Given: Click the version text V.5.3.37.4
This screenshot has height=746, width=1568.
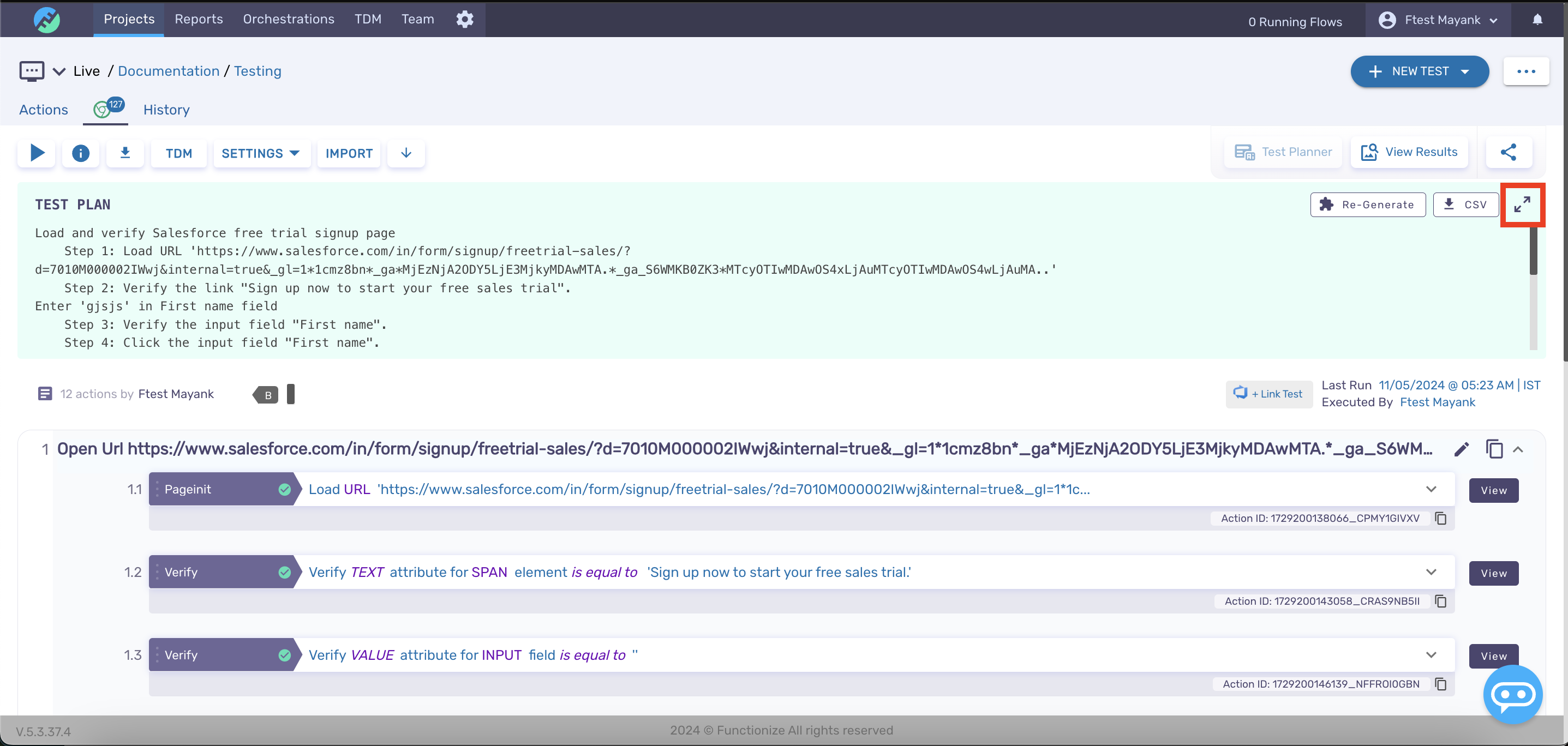Looking at the screenshot, I should (43, 731).
